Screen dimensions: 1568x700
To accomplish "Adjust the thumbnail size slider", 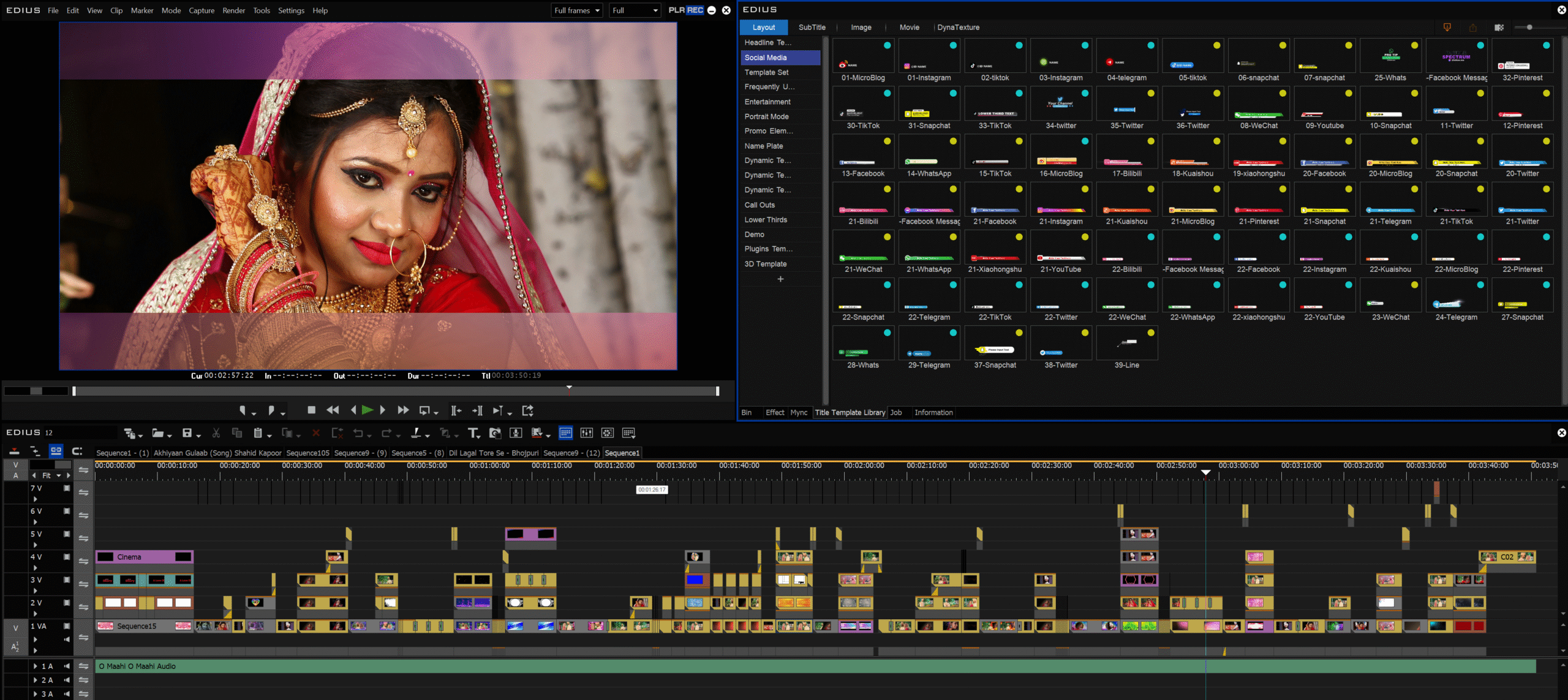I will tap(1529, 28).
